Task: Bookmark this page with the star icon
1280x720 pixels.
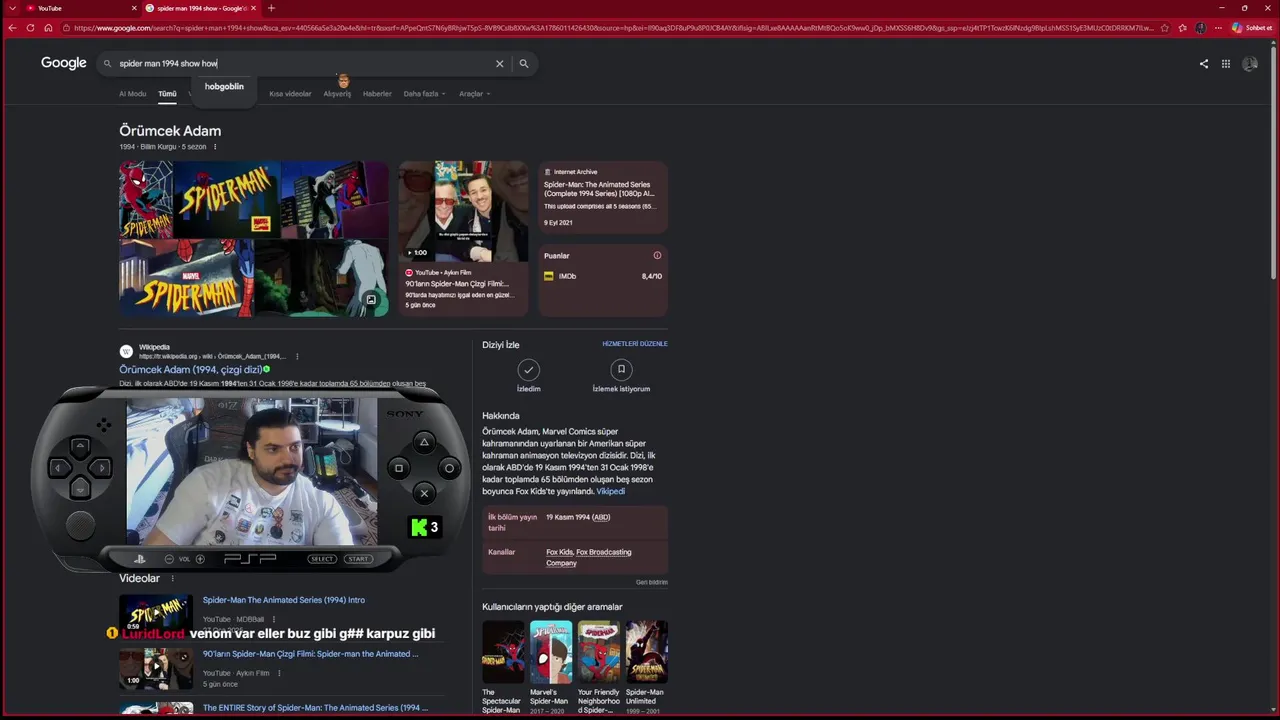Action: point(1165,28)
